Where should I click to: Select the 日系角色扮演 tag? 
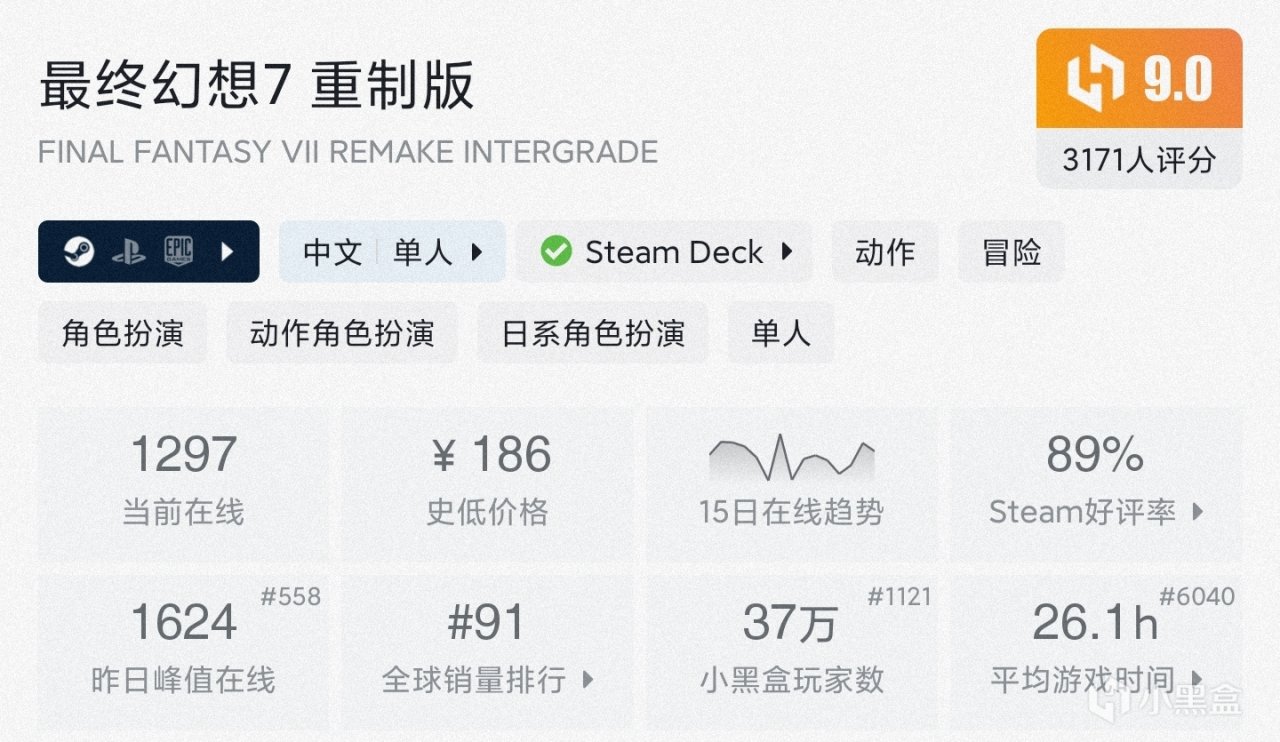(593, 333)
